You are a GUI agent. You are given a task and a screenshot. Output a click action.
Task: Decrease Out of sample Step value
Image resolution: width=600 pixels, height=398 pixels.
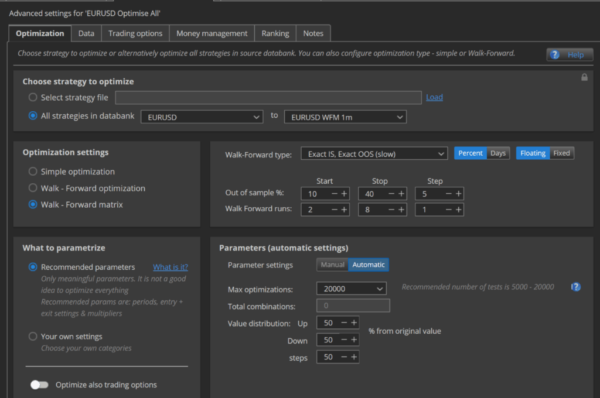(x=448, y=194)
